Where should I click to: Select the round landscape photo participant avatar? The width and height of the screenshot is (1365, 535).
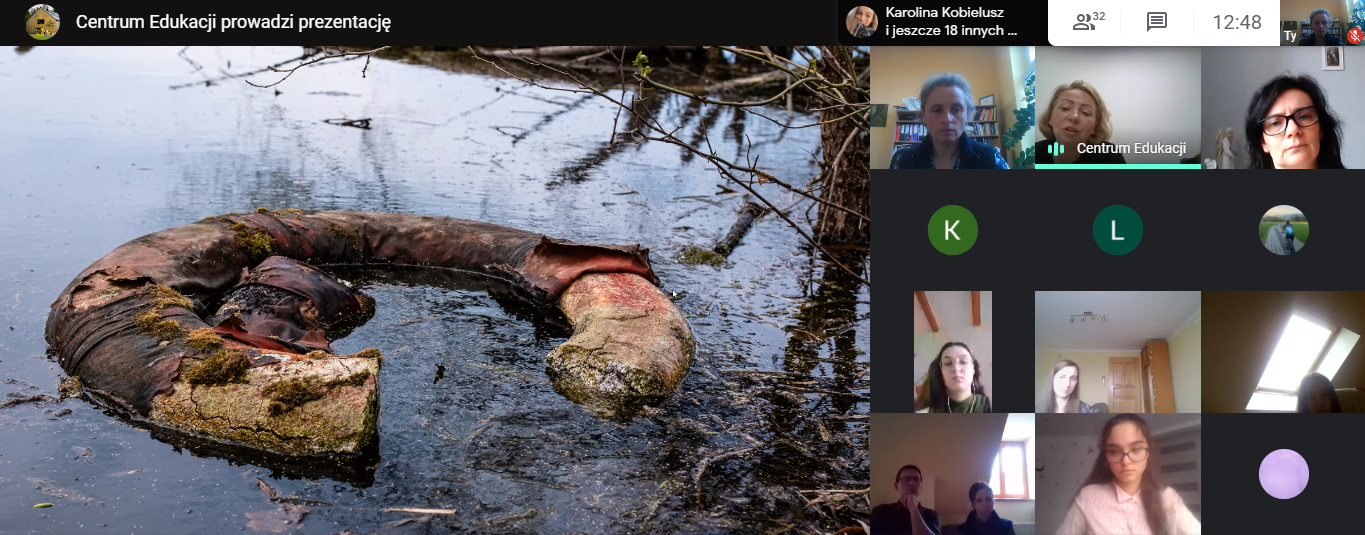click(1283, 230)
